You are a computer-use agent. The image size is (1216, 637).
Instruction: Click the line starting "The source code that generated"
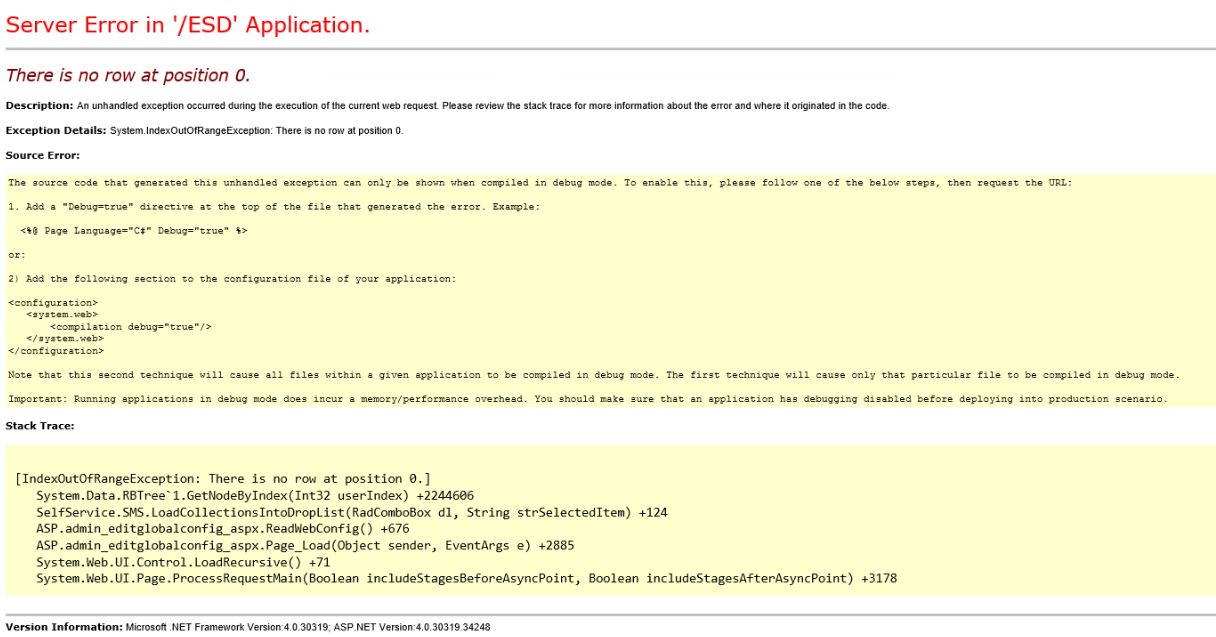pos(539,182)
